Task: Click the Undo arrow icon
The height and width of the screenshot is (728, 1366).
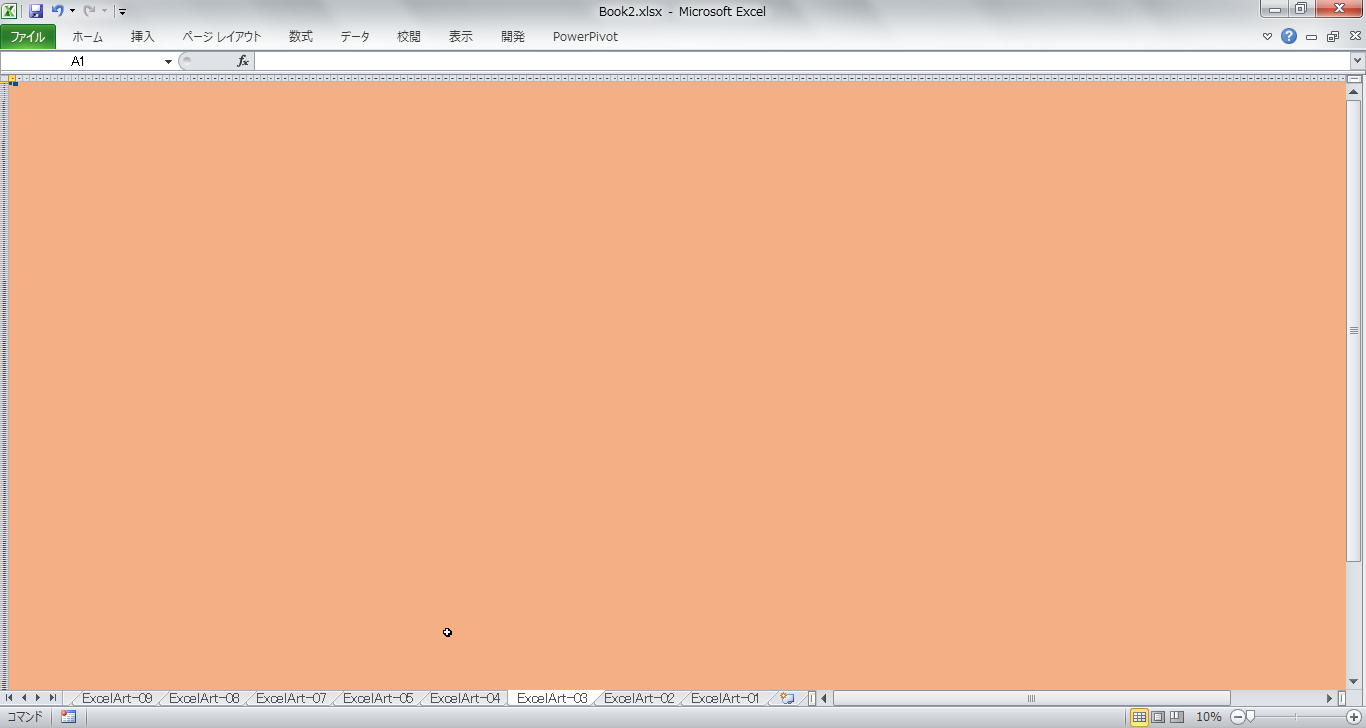Action: 58,11
